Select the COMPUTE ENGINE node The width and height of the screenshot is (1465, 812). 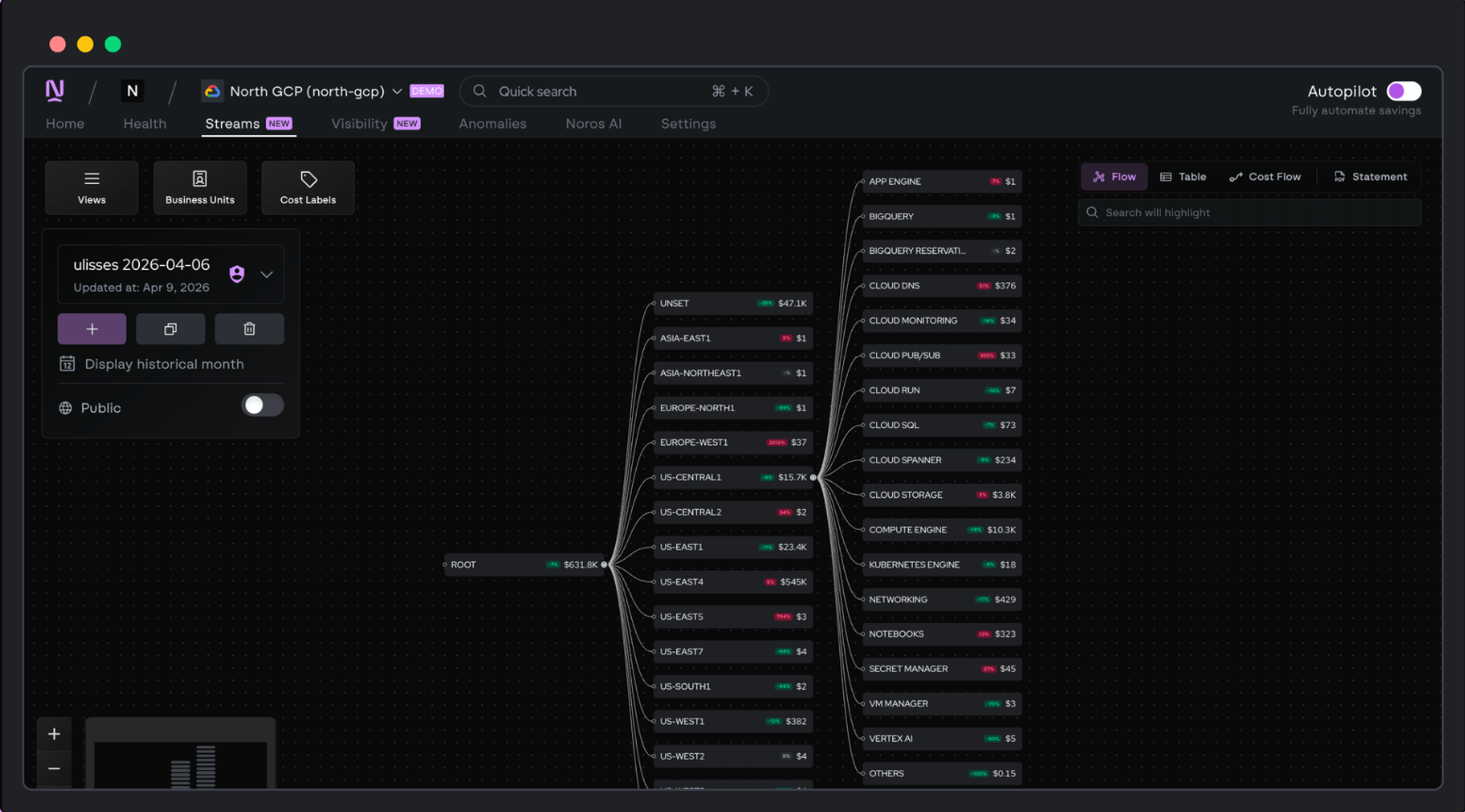[942, 530]
